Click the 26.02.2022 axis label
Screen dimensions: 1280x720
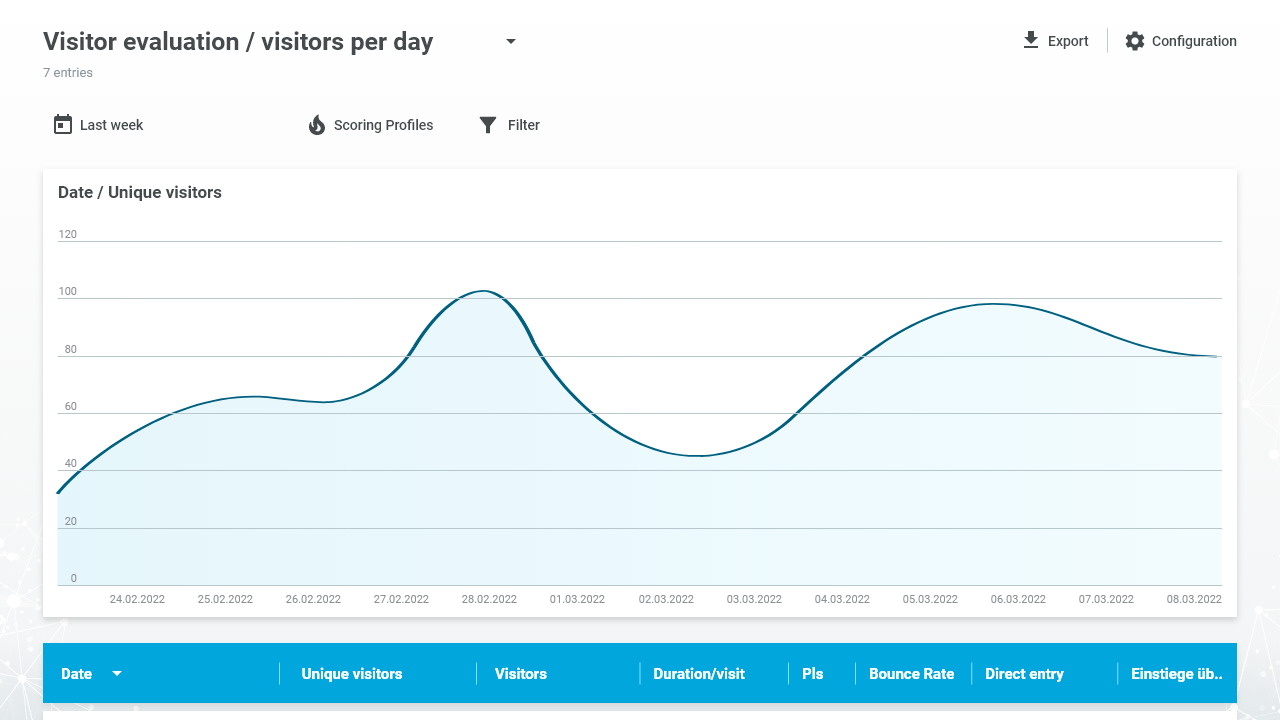pyautogui.click(x=313, y=599)
